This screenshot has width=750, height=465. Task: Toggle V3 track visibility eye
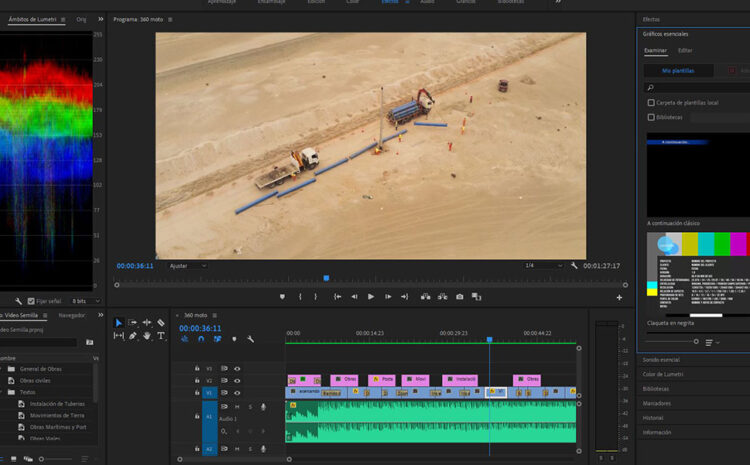coord(237,369)
